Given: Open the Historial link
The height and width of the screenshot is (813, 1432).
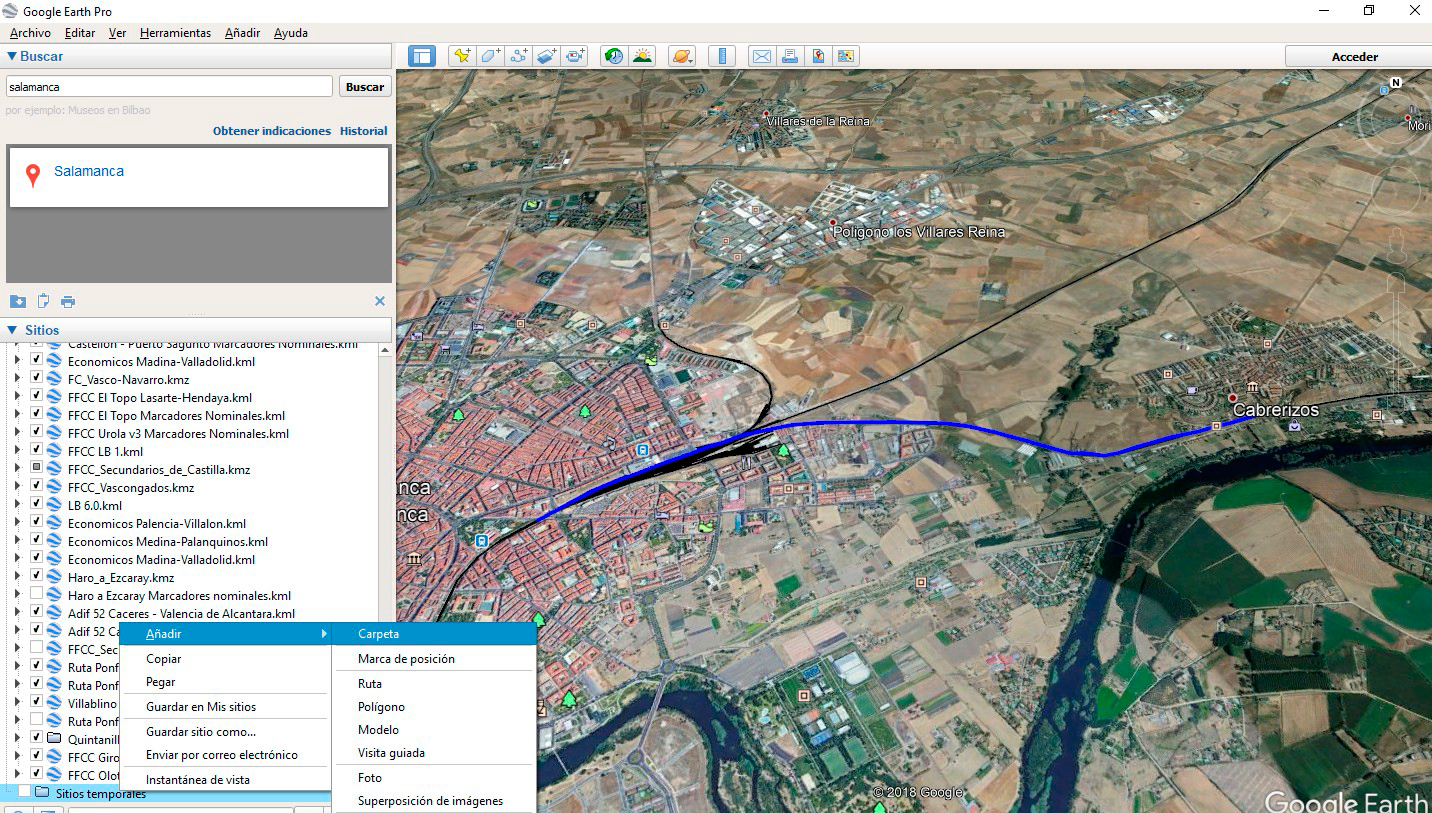Looking at the screenshot, I should 363,131.
